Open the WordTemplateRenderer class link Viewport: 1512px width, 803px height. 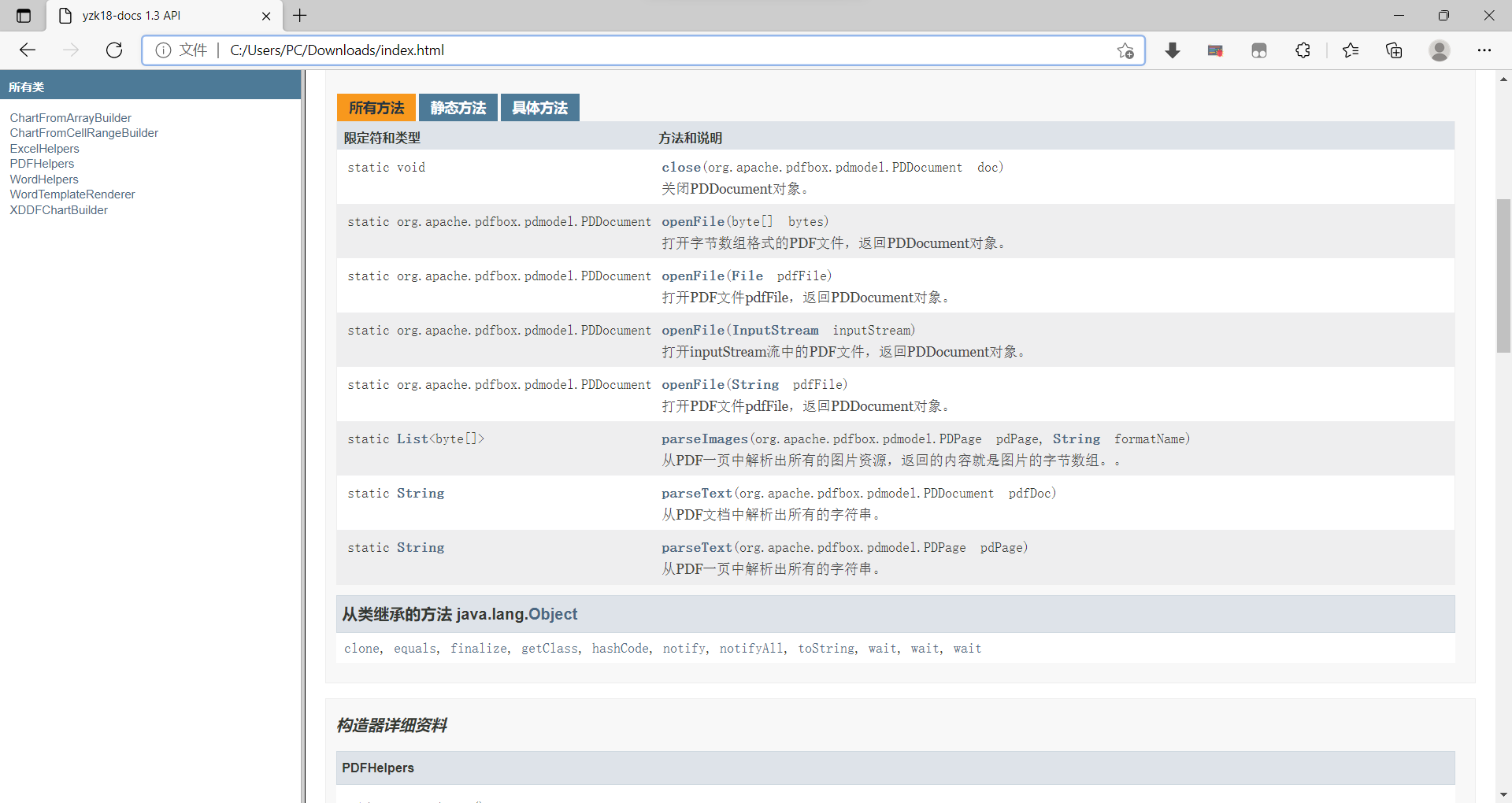click(72, 194)
